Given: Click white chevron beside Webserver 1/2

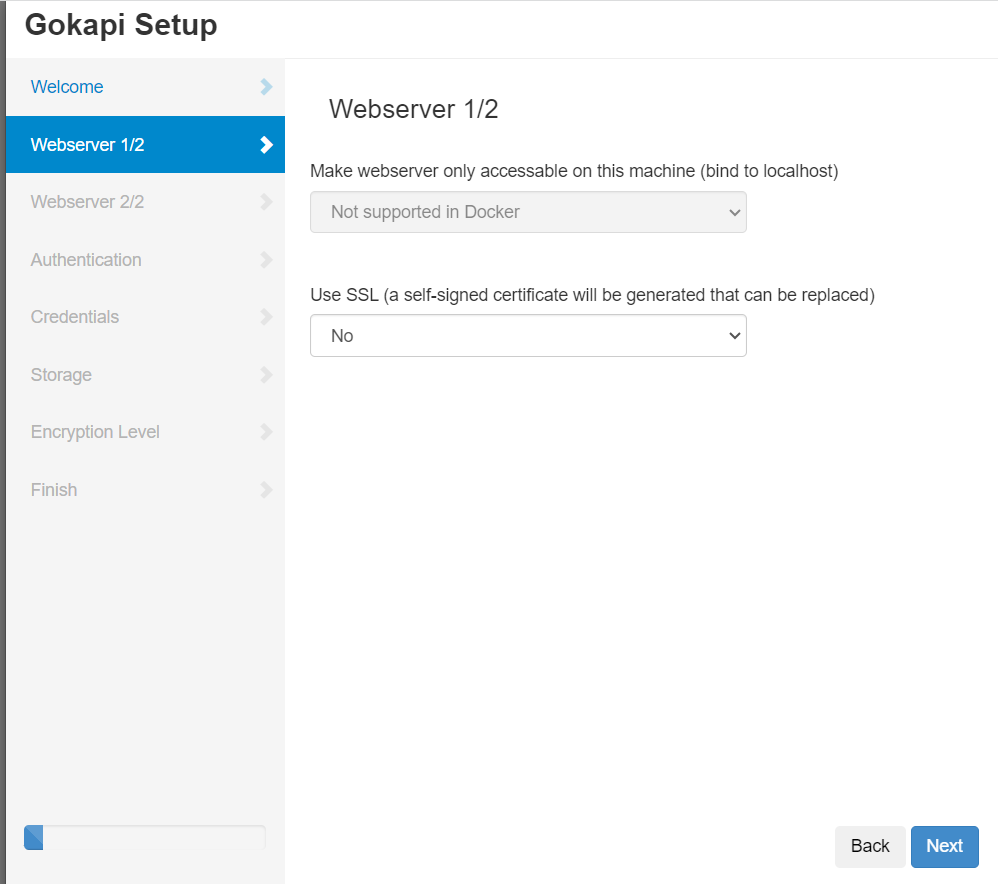Looking at the screenshot, I should click(x=266, y=144).
